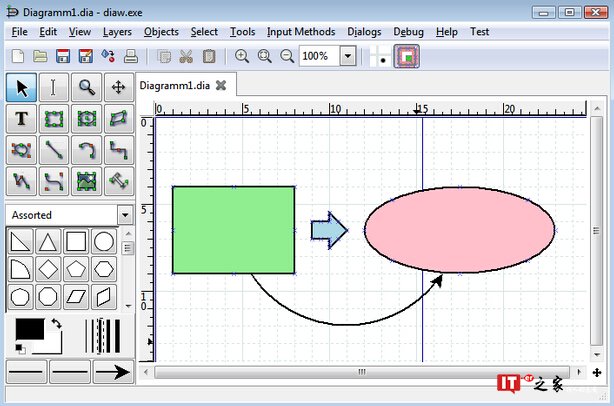Click the Zoom In toolbar icon

click(x=241, y=56)
